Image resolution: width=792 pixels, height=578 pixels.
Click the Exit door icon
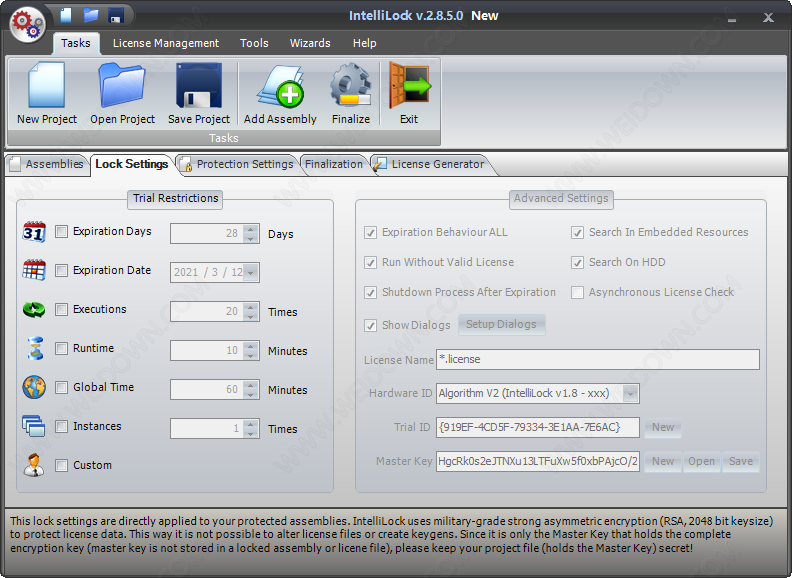[x=409, y=85]
